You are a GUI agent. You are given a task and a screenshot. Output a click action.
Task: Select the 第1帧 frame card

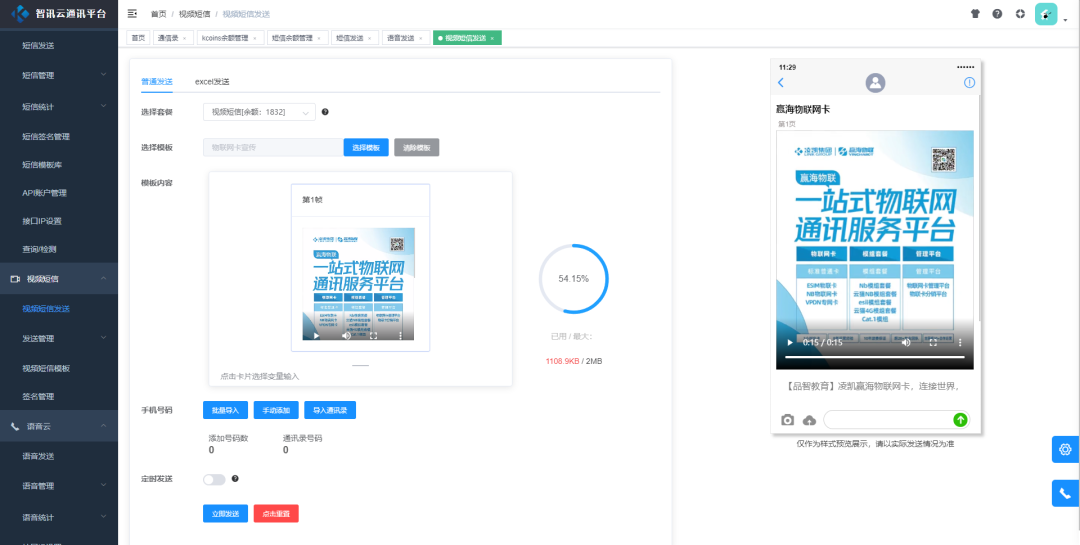coord(360,268)
